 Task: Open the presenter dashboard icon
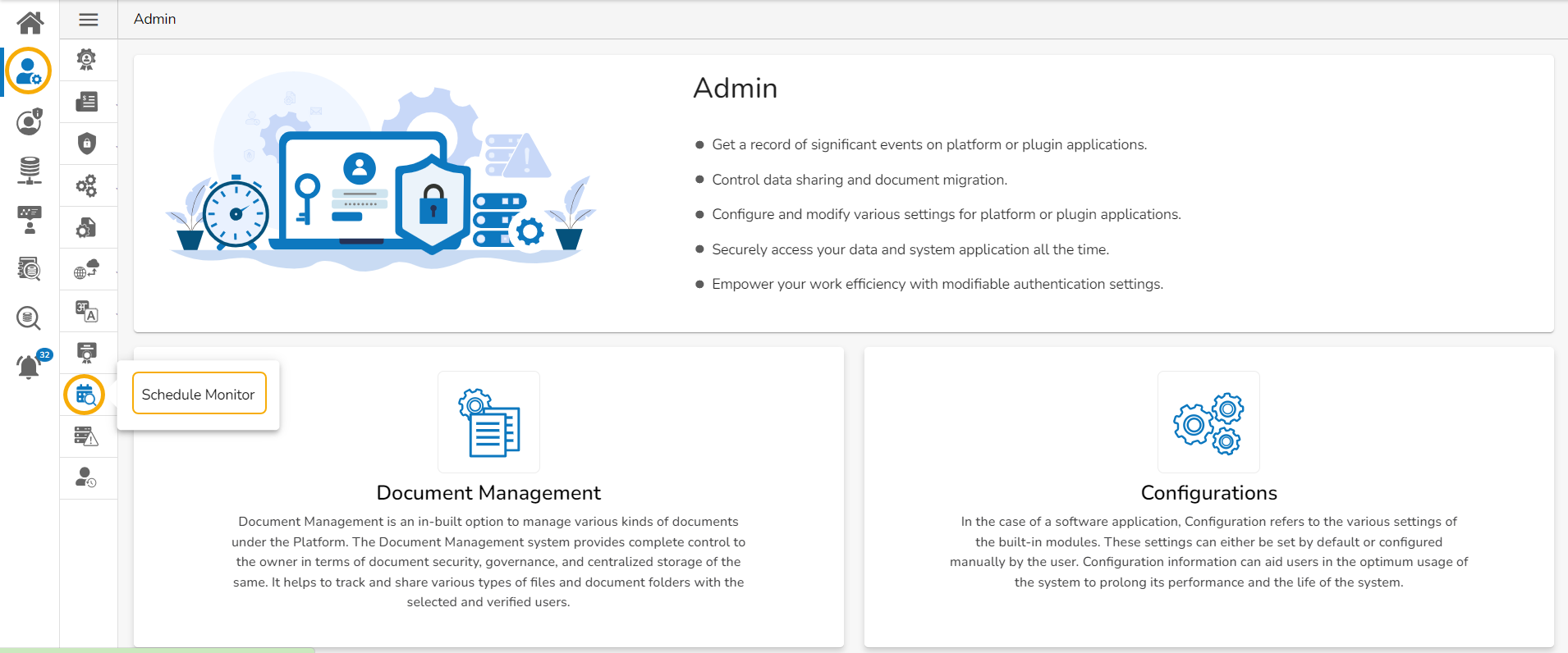point(30,220)
